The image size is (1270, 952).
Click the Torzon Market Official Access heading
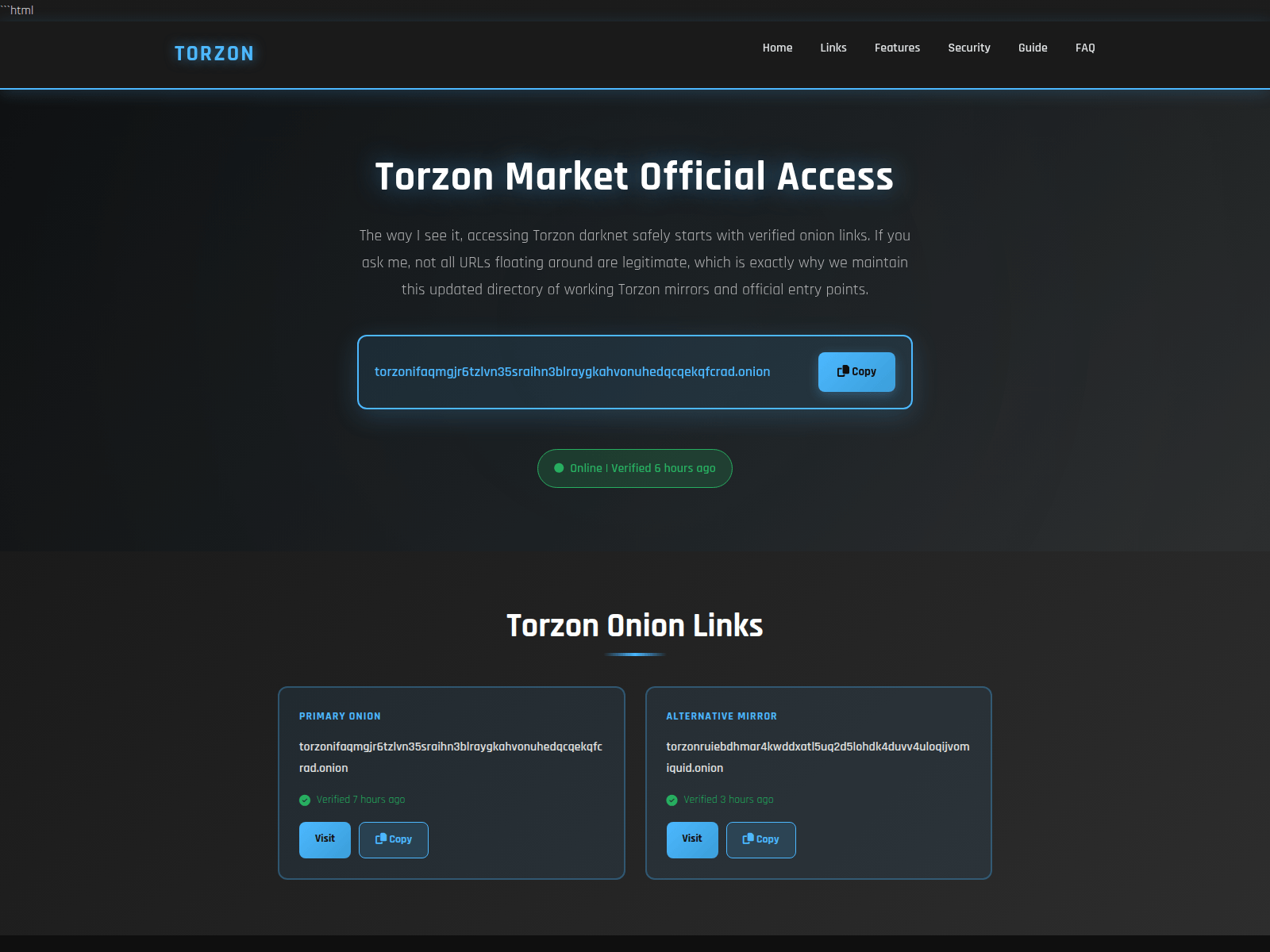pos(635,176)
